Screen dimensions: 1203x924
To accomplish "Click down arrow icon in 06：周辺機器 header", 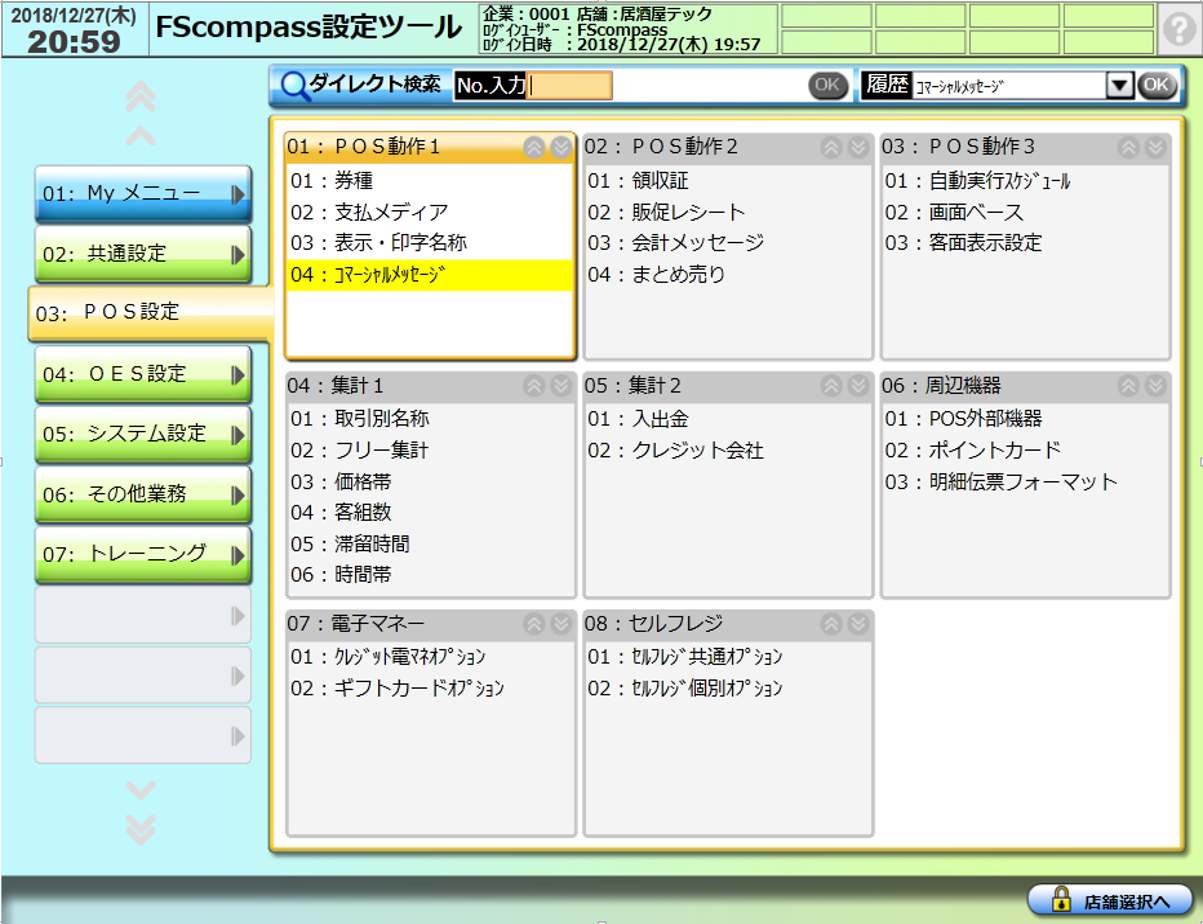I will click(x=1155, y=385).
